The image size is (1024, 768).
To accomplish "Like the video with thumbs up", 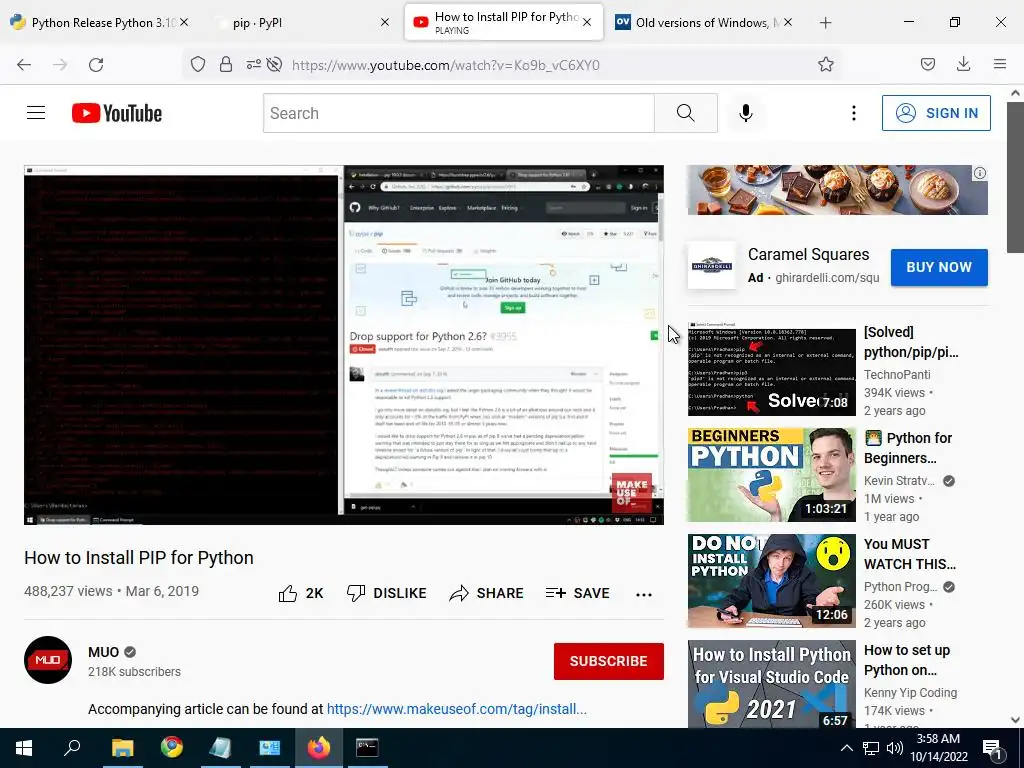I will pyautogui.click(x=300, y=593).
